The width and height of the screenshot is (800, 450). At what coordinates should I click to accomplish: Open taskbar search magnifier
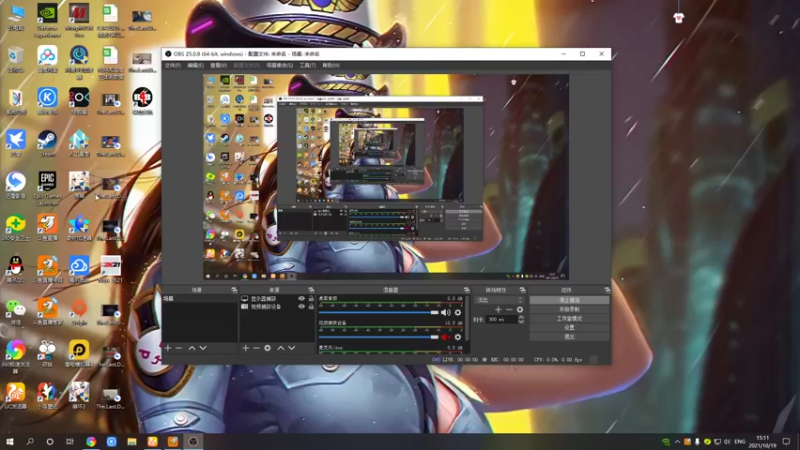30,442
